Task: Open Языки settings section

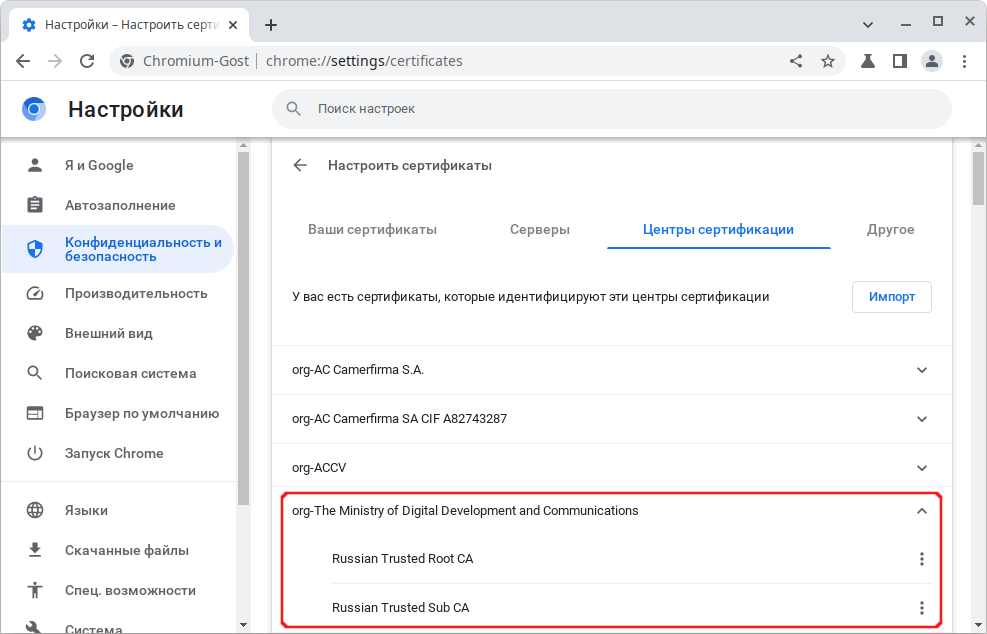Action: [x=118, y=510]
